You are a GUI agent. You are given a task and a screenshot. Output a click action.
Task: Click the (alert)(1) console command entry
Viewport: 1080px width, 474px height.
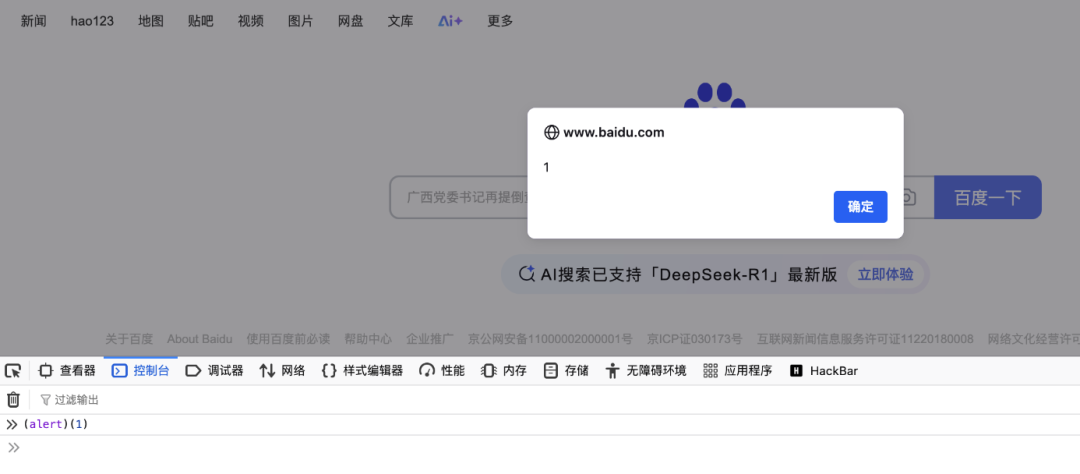coord(56,424)
